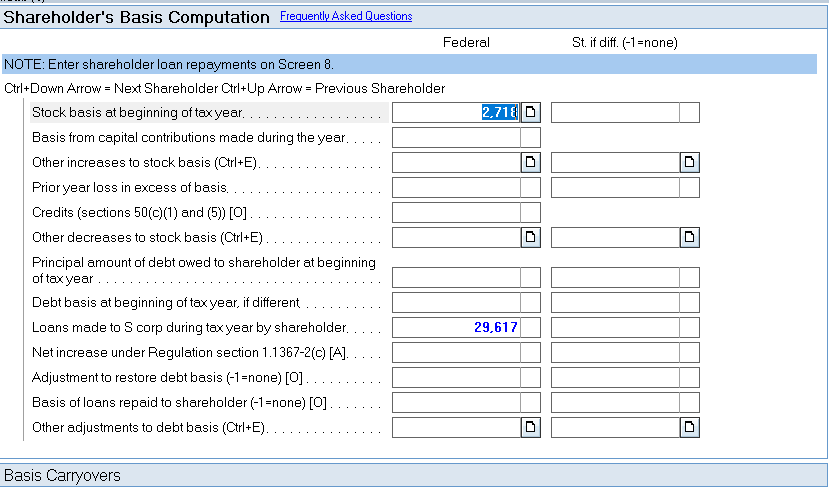Open State detail icon for Other increases to stock basis

coord(690,162)
